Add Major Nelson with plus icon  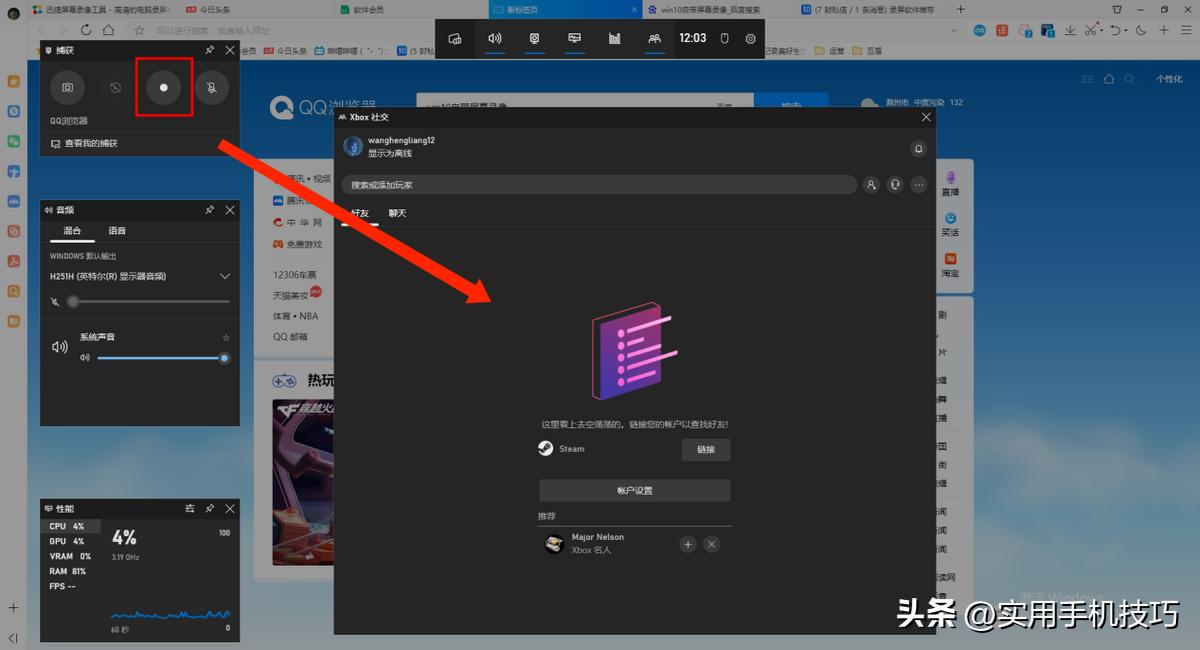click(x=688, y=545)
